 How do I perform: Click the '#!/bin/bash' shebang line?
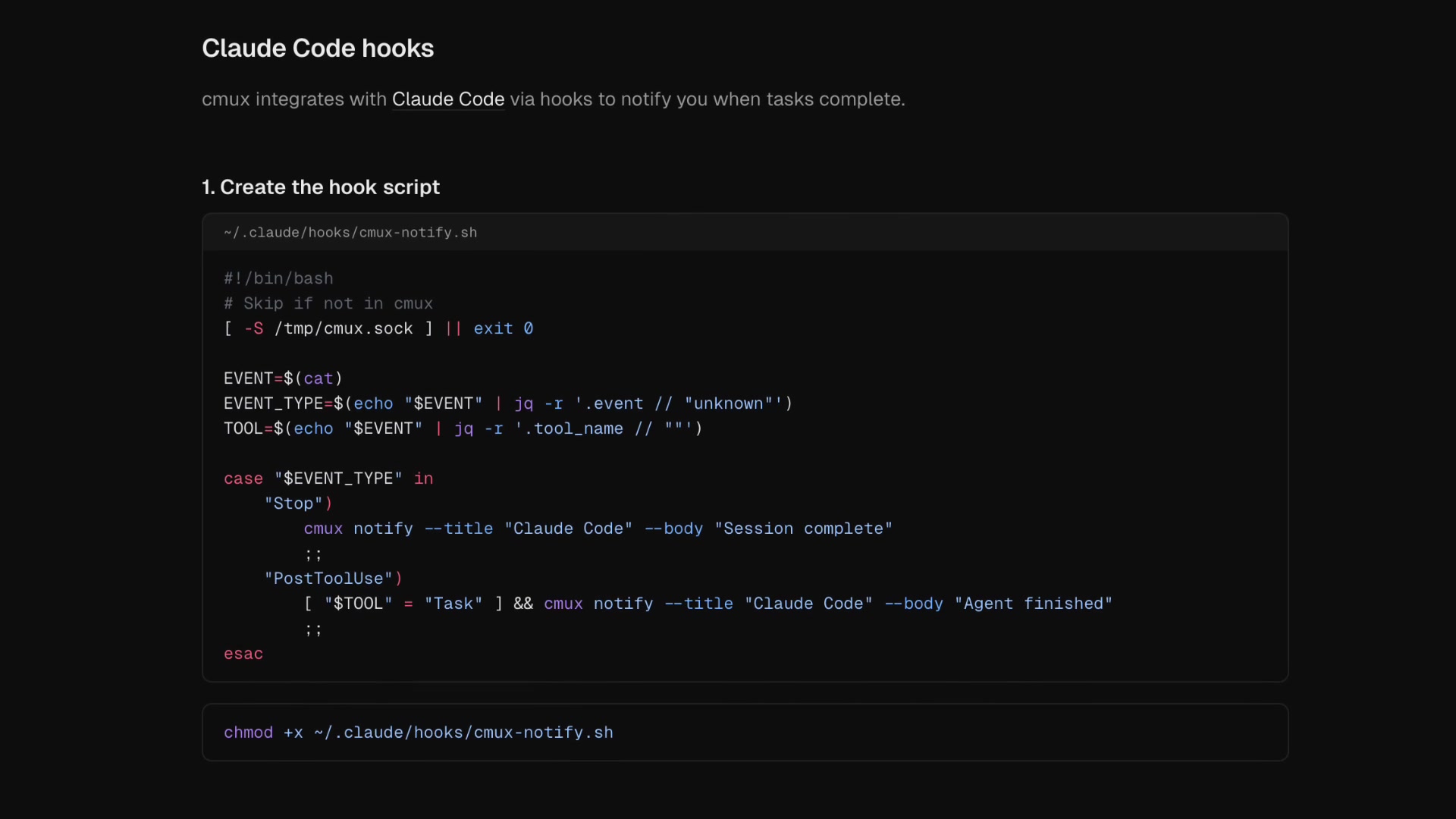tap(278, 278)
